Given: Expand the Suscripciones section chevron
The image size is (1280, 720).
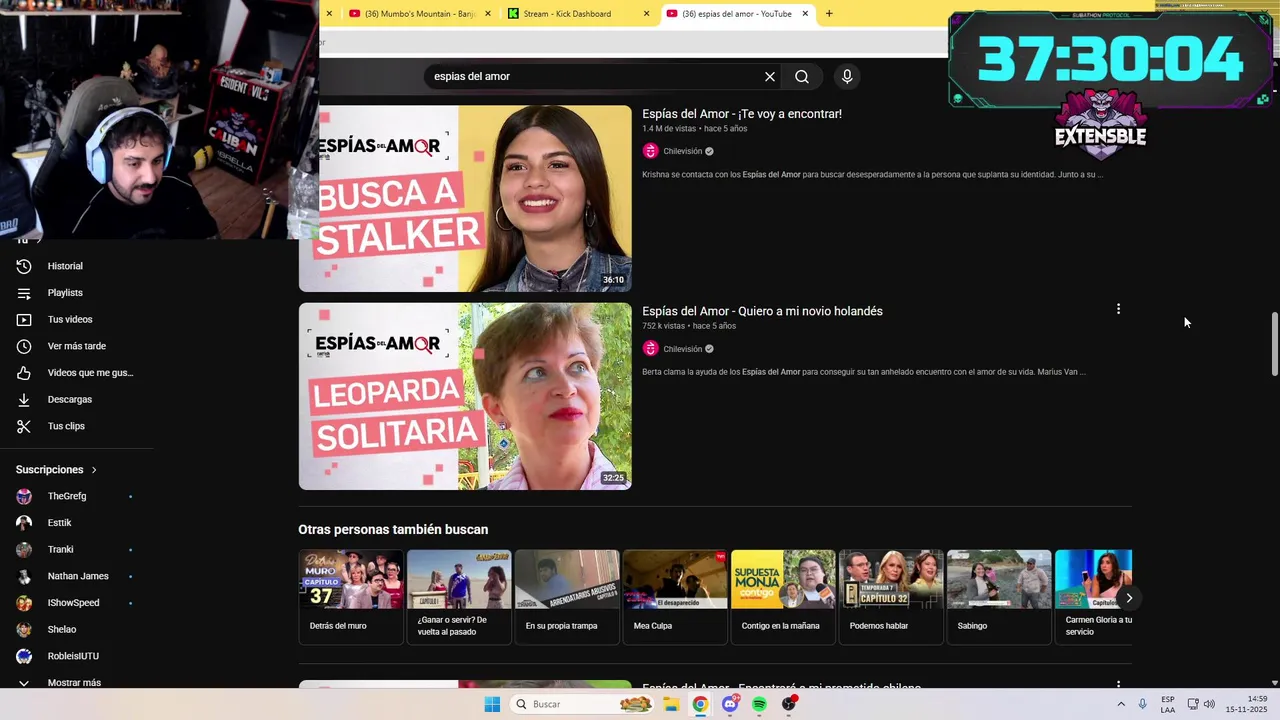Looking at the screenshot, I should tap(94, 470).
